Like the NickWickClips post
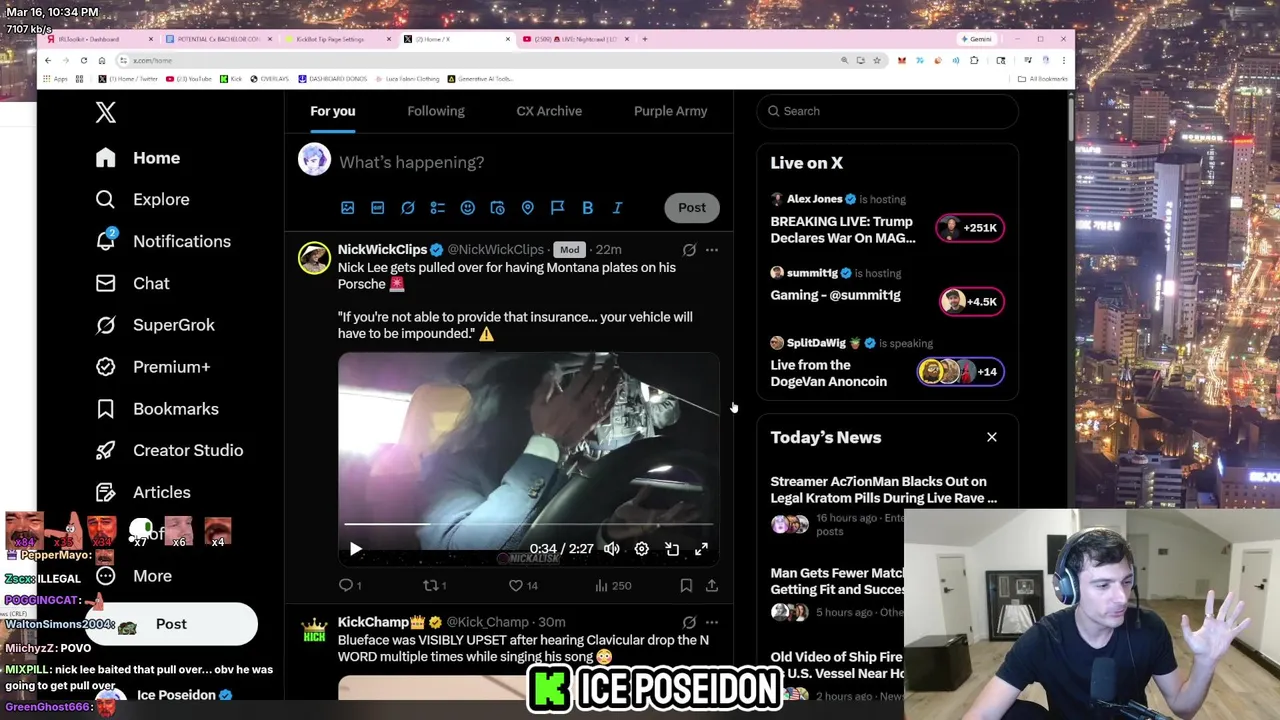This screenshot has width=1280, height=720. tap(523, 586)
